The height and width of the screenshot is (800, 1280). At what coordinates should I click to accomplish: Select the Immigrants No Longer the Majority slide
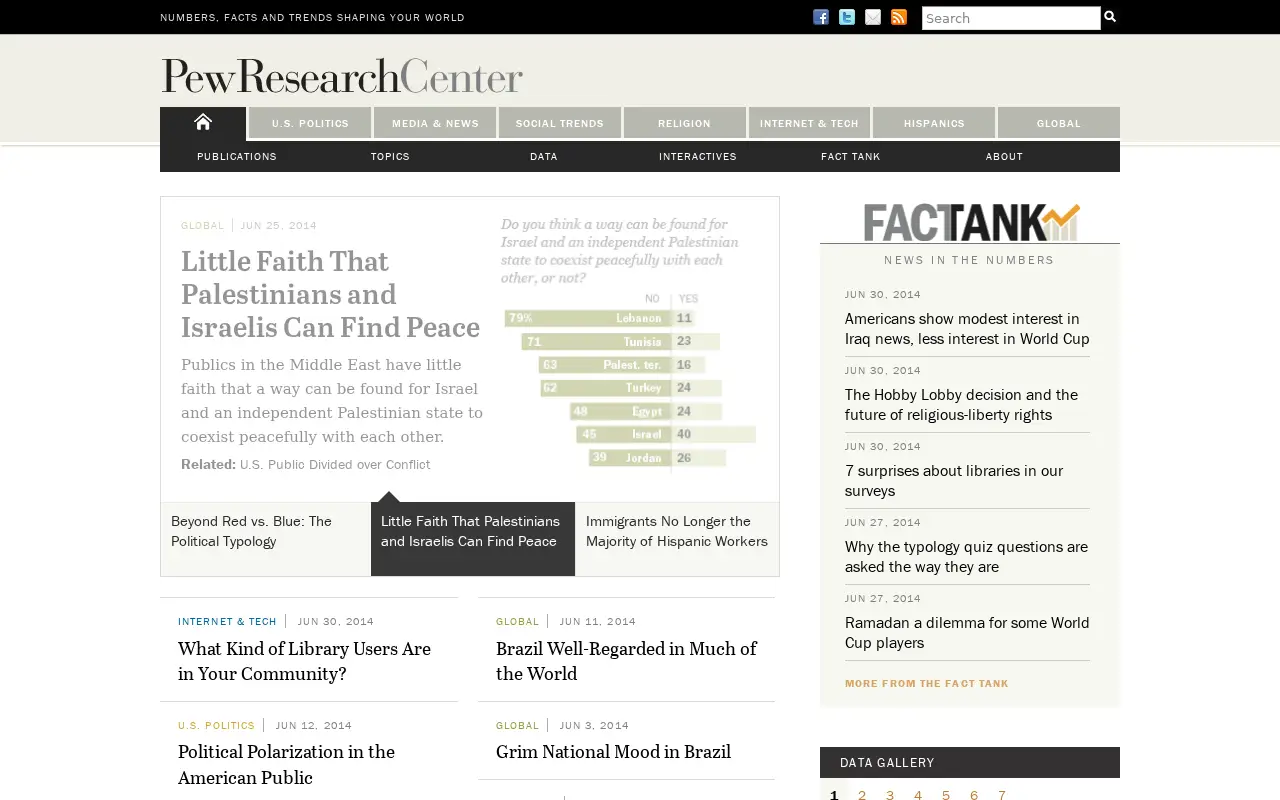point(677,539)
